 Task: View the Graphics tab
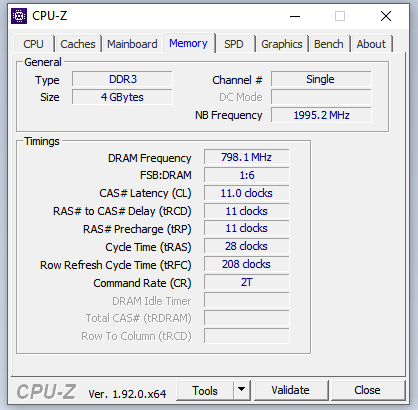[x=282, y=44]
